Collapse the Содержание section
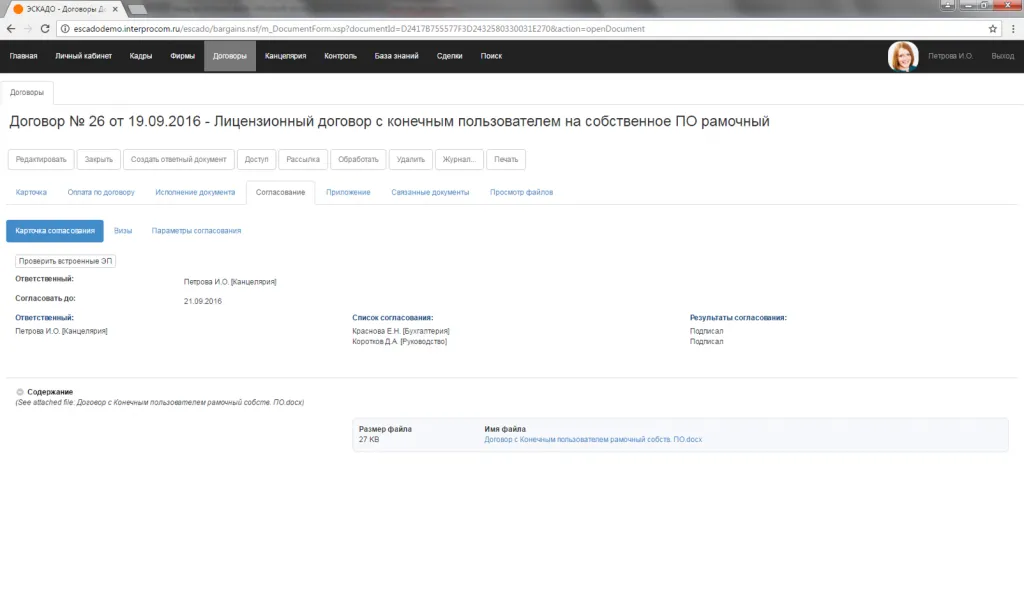 coord(20,392)
